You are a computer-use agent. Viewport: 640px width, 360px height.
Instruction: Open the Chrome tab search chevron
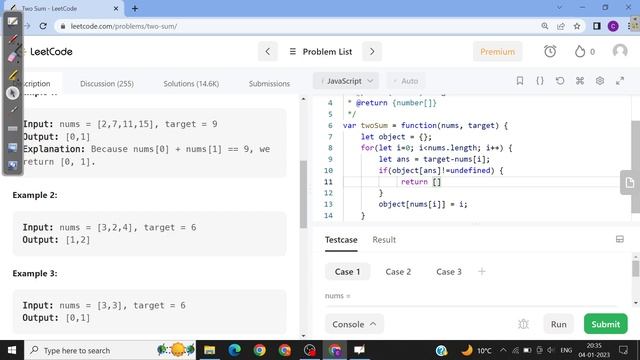pos(559,8)
